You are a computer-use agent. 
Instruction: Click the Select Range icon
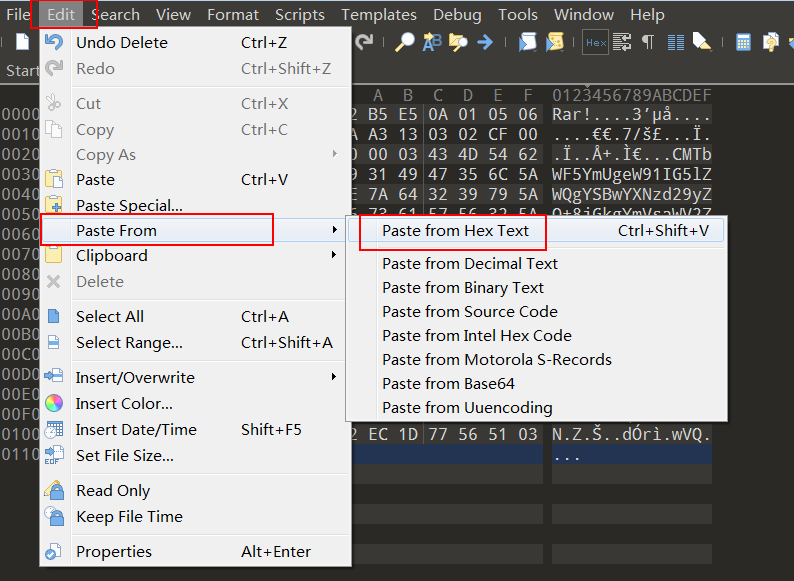54,342
